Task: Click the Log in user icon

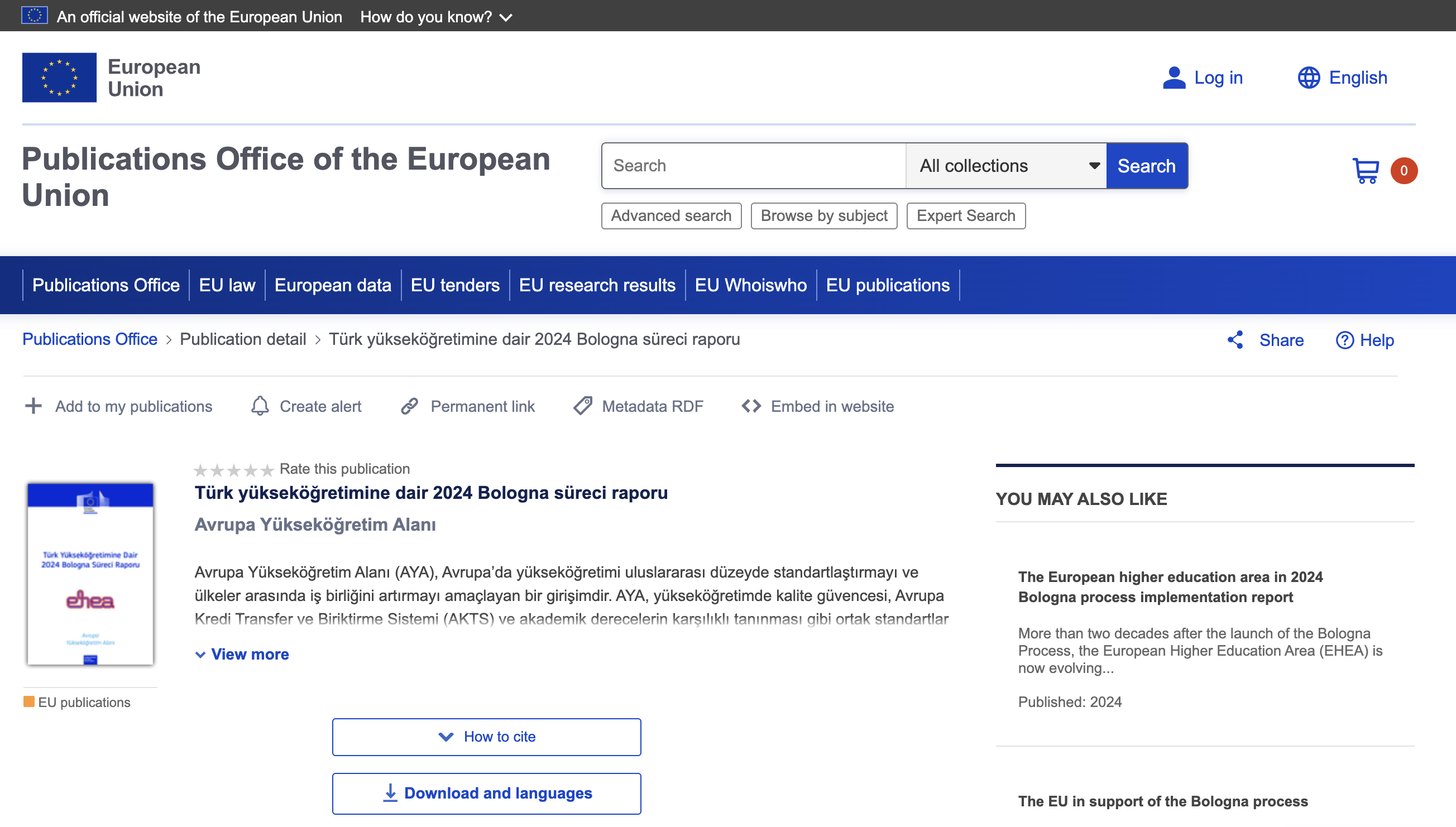Action: (1174, 78)
